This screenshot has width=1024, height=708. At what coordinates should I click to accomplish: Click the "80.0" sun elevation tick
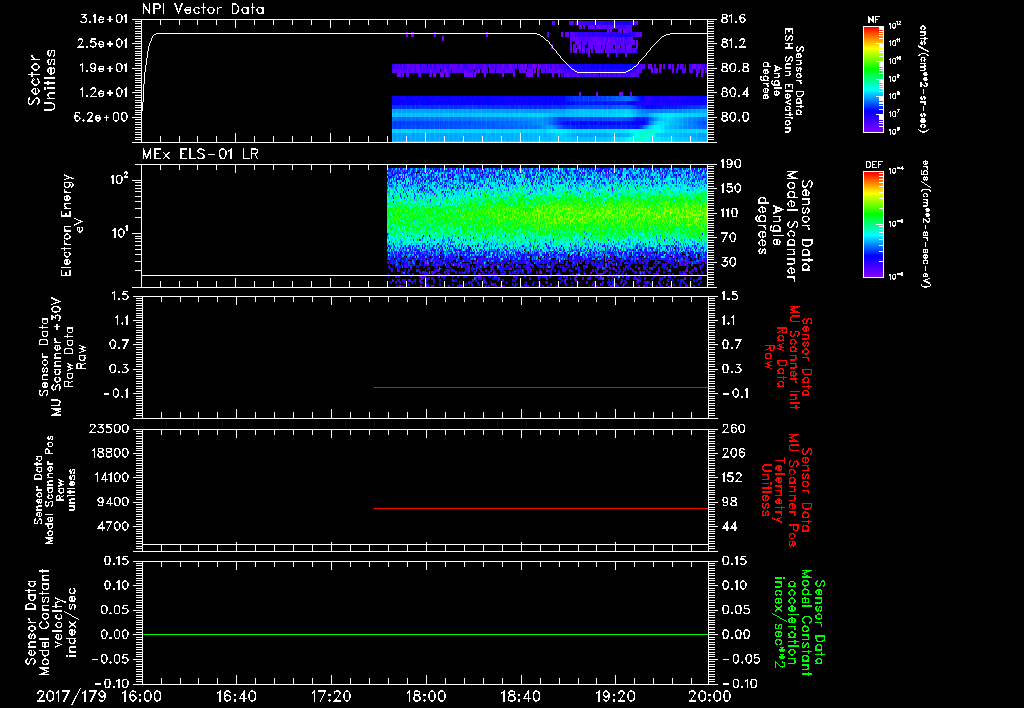click(735, 118)
